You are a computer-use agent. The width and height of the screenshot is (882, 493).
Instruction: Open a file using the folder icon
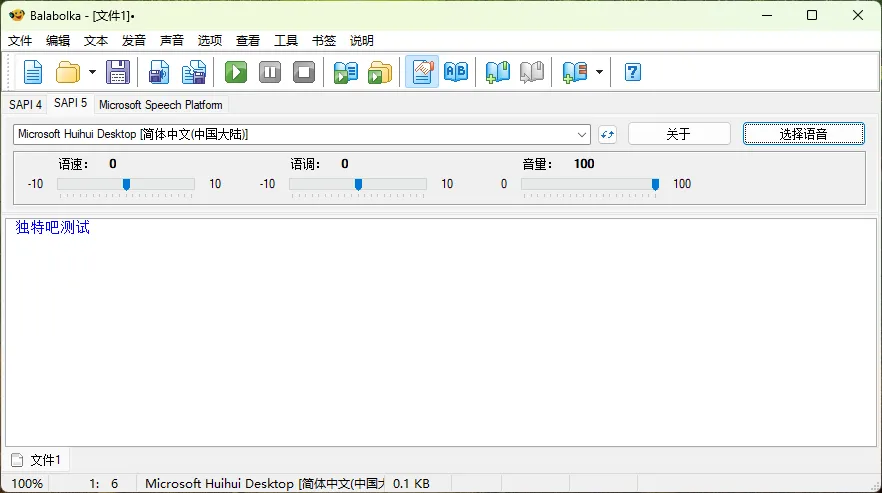tap(68, 72)
